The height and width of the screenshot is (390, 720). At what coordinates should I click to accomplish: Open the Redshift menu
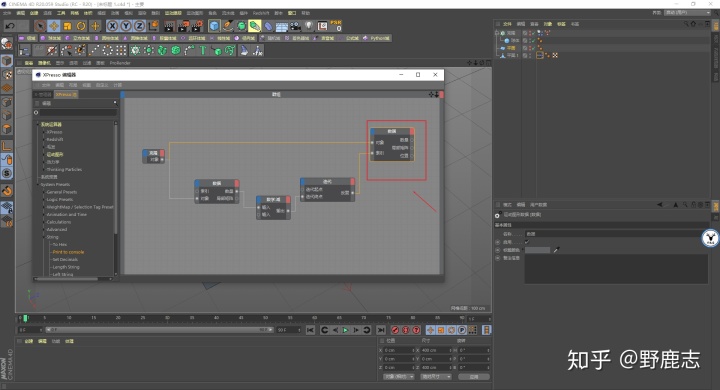(261, 13)
